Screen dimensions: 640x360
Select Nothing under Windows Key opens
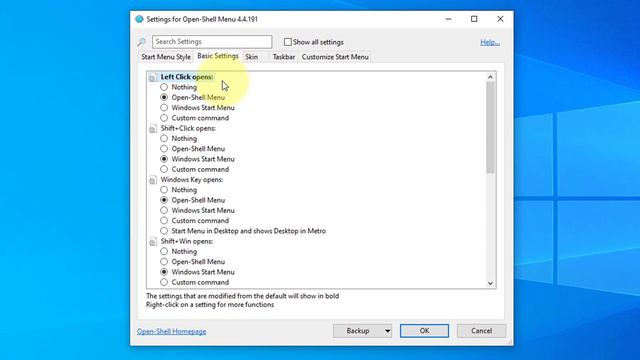[164, 190]
